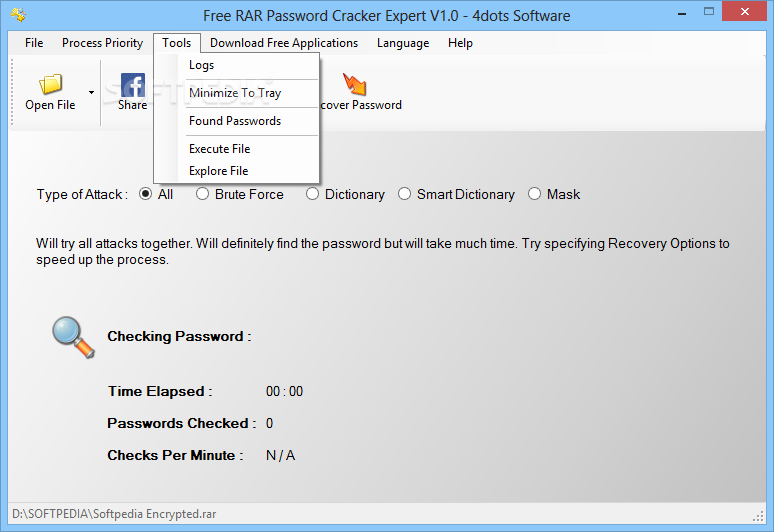
Task: Click the attack description text
Action: [383, 251]
